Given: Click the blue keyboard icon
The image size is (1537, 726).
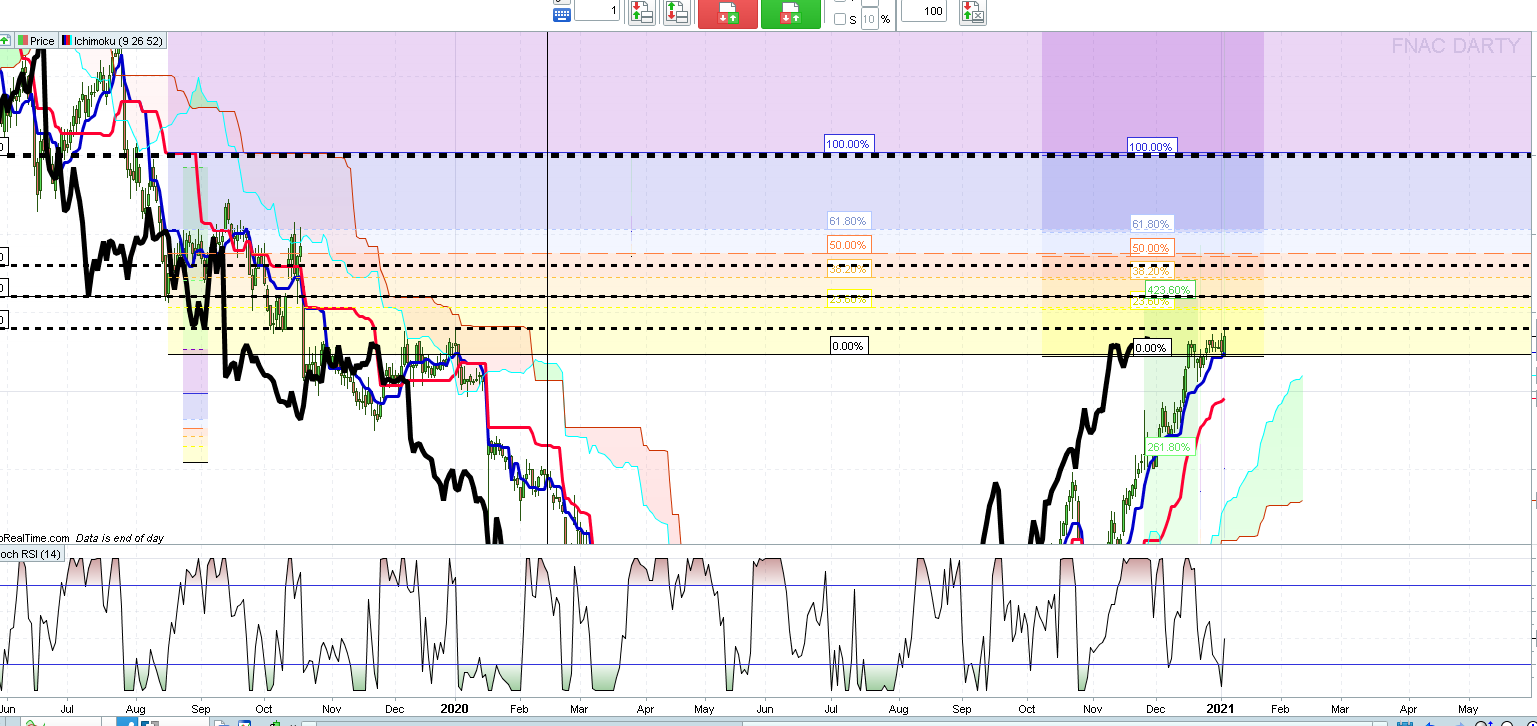Looking at the screenshot, I should (562, 14).
